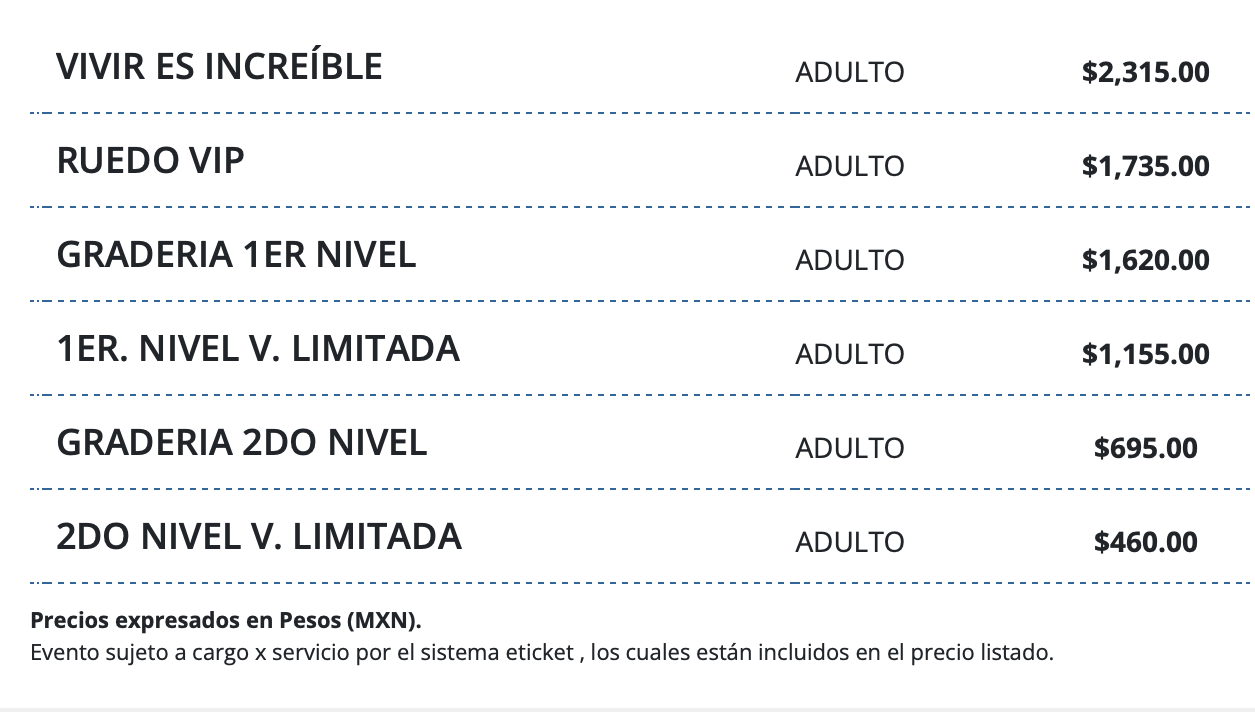
Task: Select the GRADERIA 2DO NIVEL section
Action: 242,443
